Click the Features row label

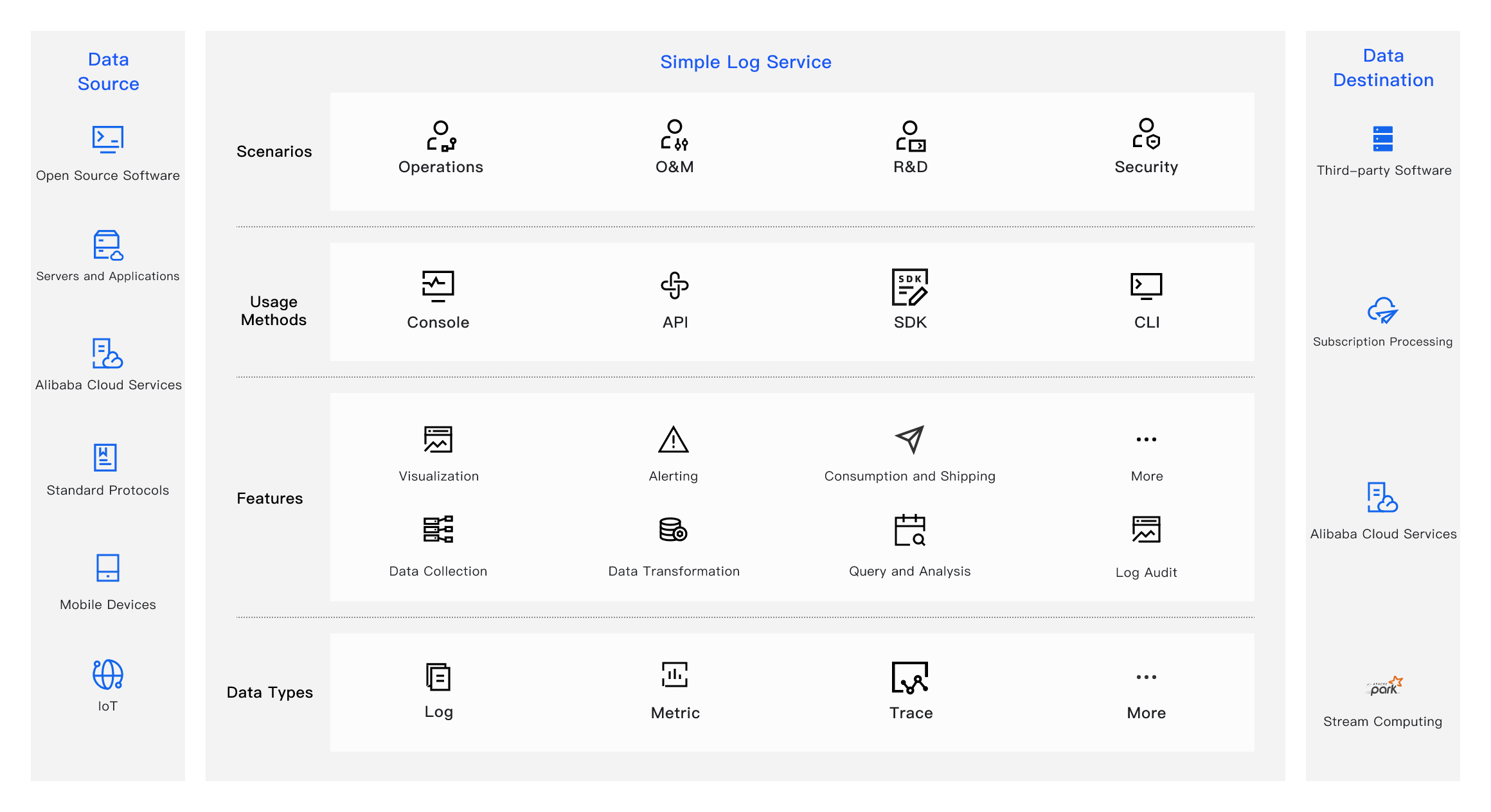point(269,499)
